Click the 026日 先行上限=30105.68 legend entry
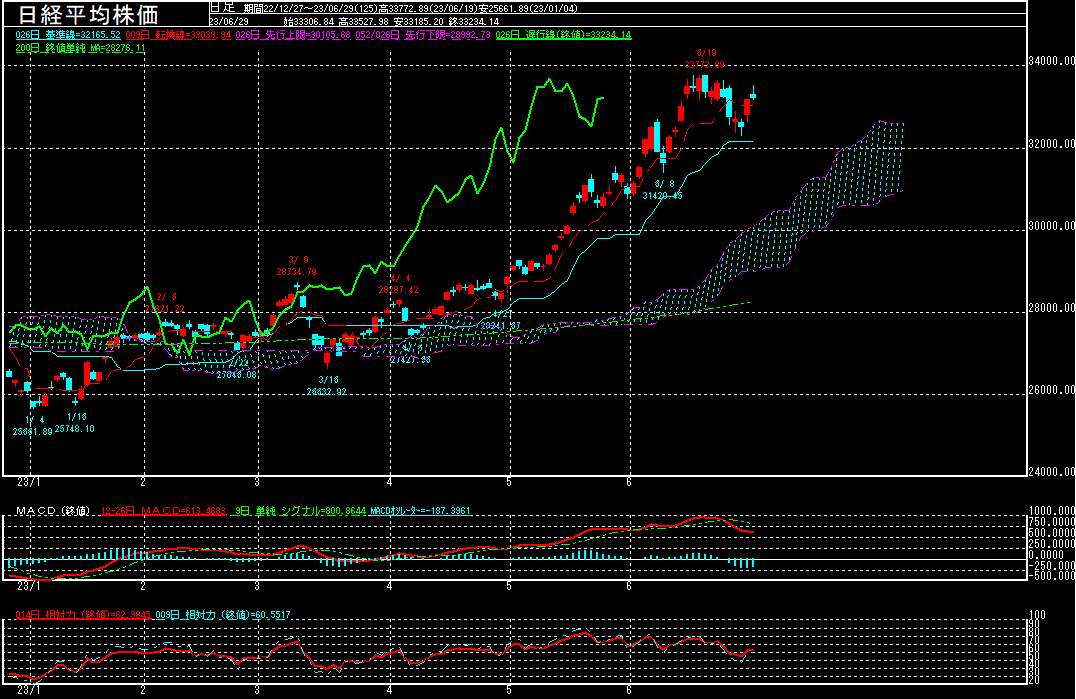This screenshot has width=1076, height=699. [293, 35]
